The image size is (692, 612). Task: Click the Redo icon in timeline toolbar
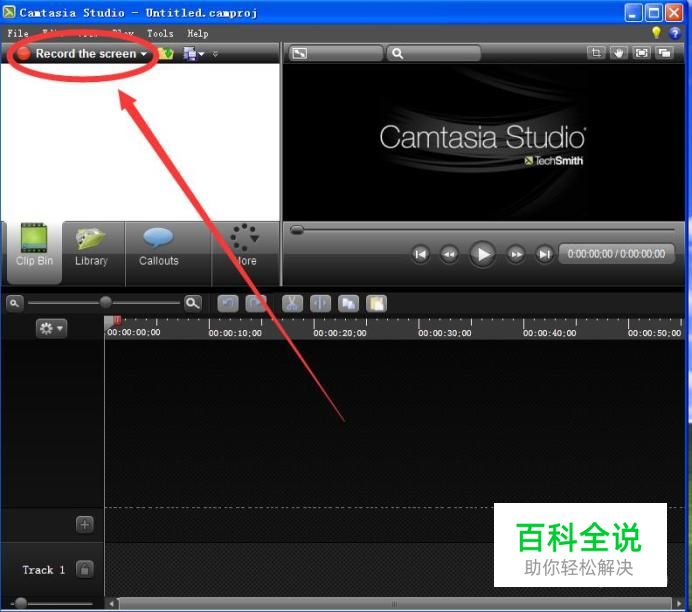[x=256, y=303]
